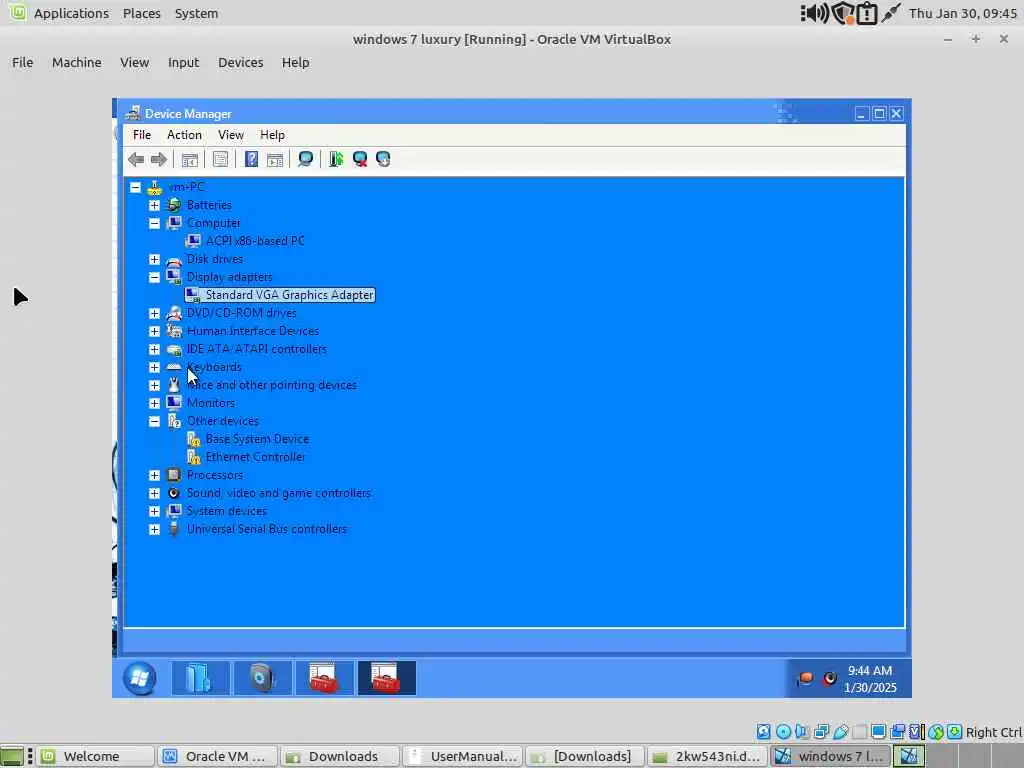Viewport: 1024px width, 768px height.
Task: Click VirtualBox USB status icon
Action: [x=840, y=732]
